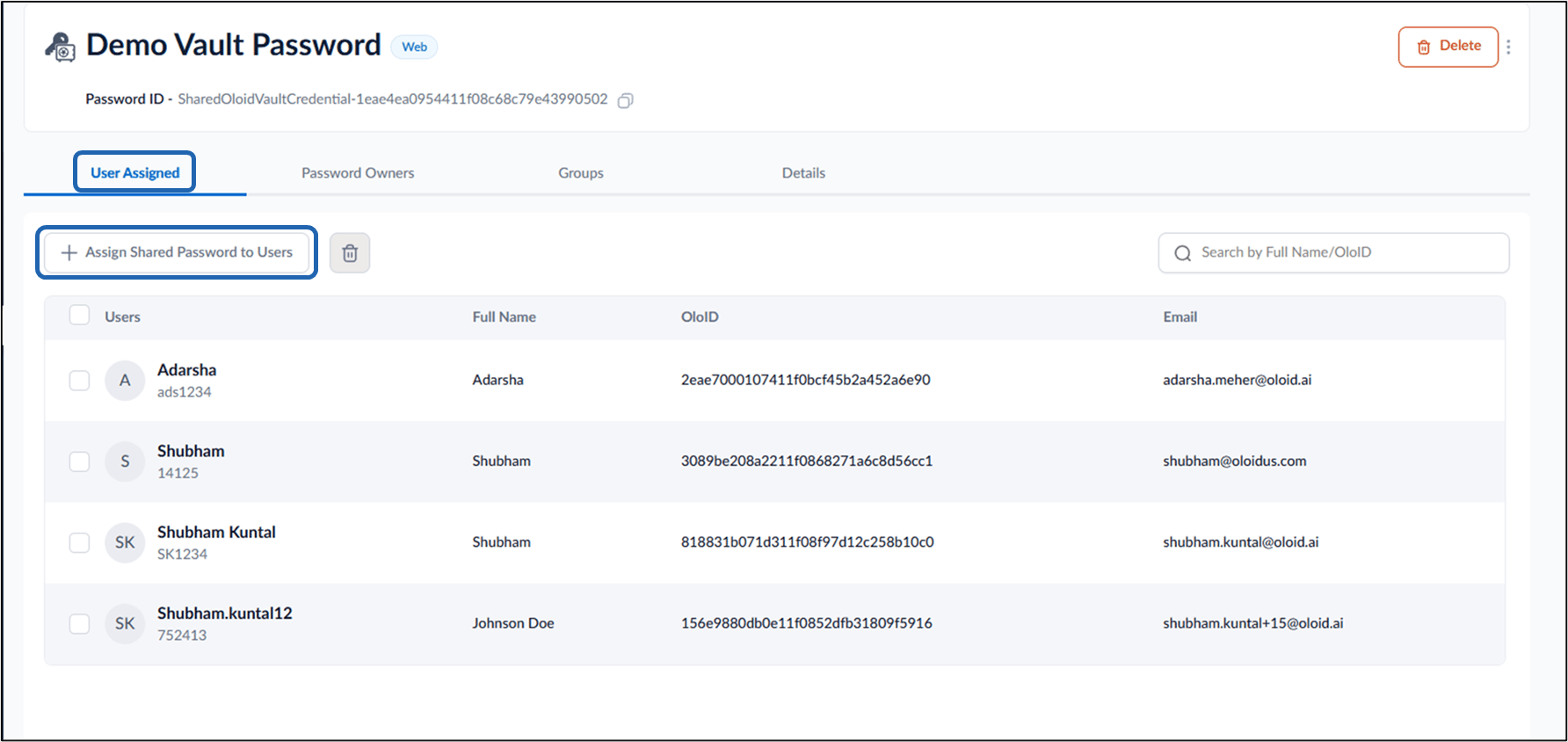The width and height of the screenshot is (1568, 742).
Task: Switch to the User Assigned tab
Action: pyautogui.click(x=135, y=172)
